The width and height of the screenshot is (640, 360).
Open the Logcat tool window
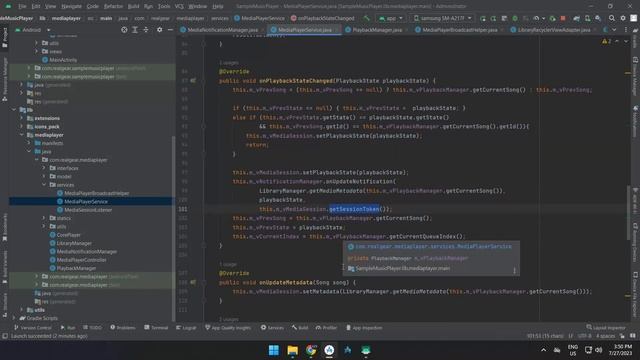click(186, 328)
